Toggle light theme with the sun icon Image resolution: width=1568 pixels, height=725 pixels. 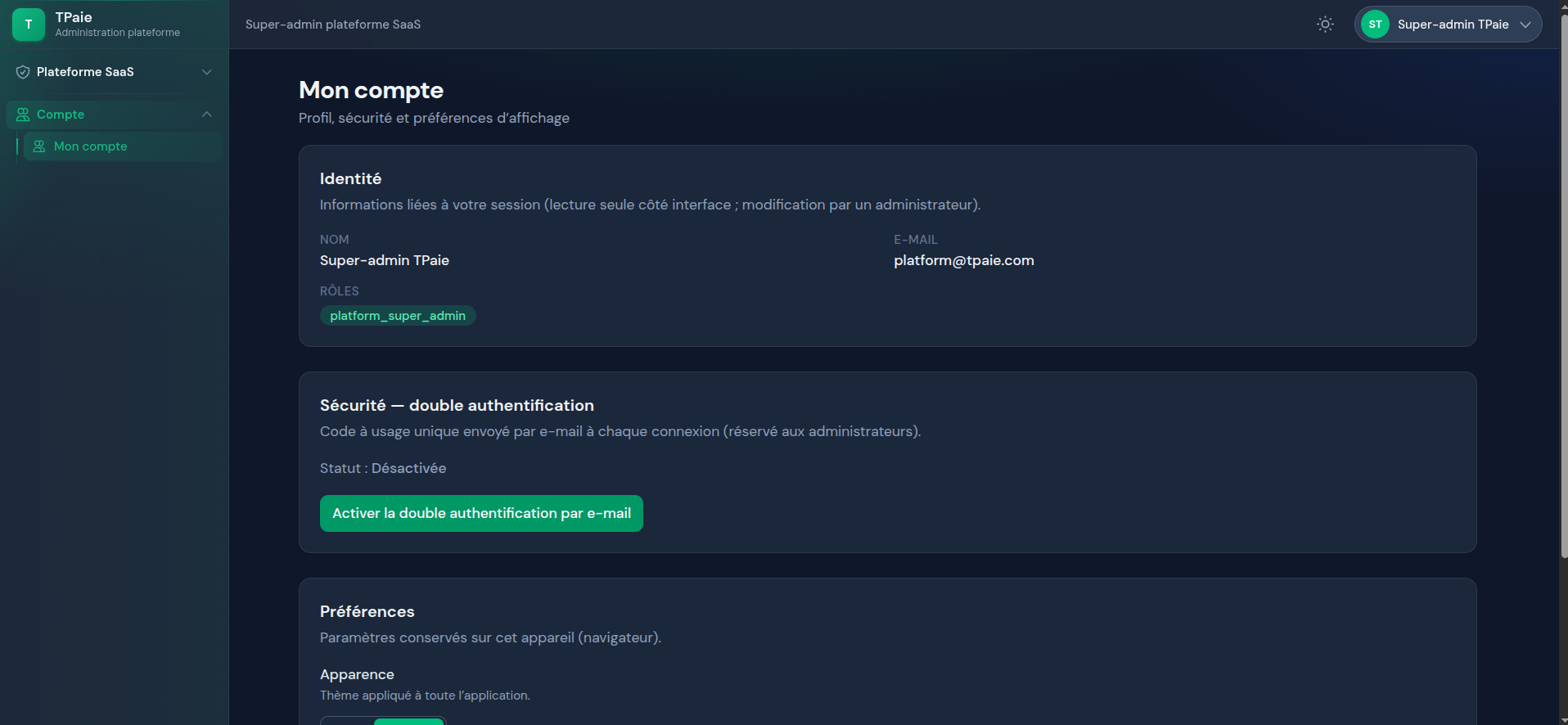pos(1325,25)
